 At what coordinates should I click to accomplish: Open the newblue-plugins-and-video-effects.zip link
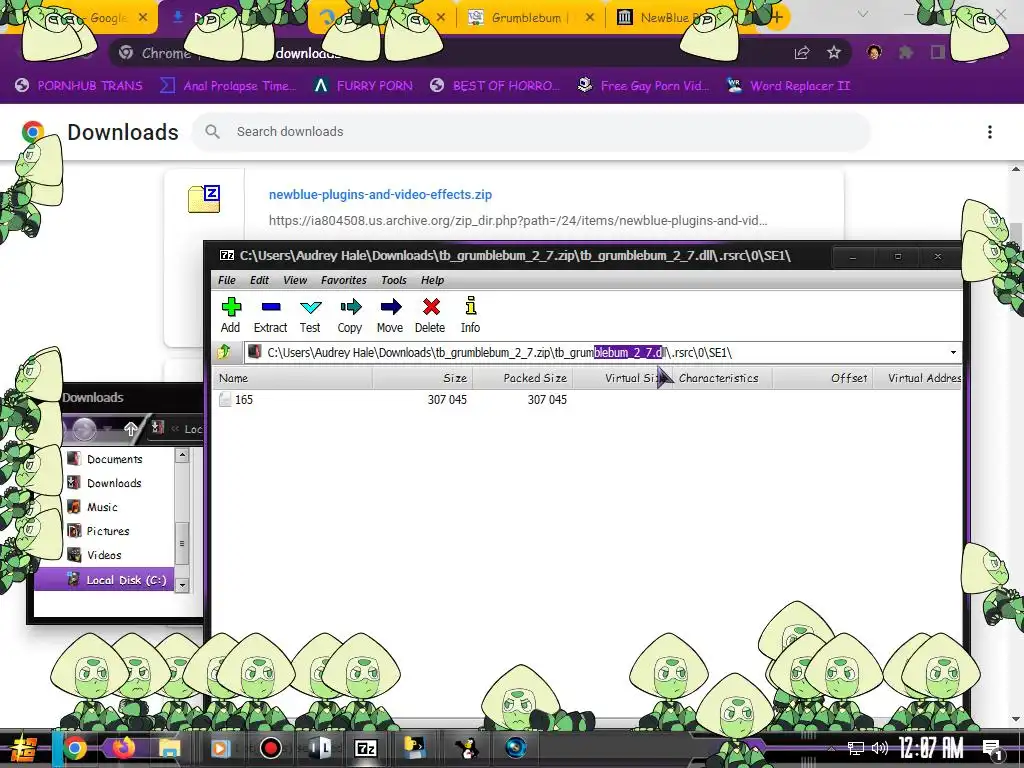380,195
